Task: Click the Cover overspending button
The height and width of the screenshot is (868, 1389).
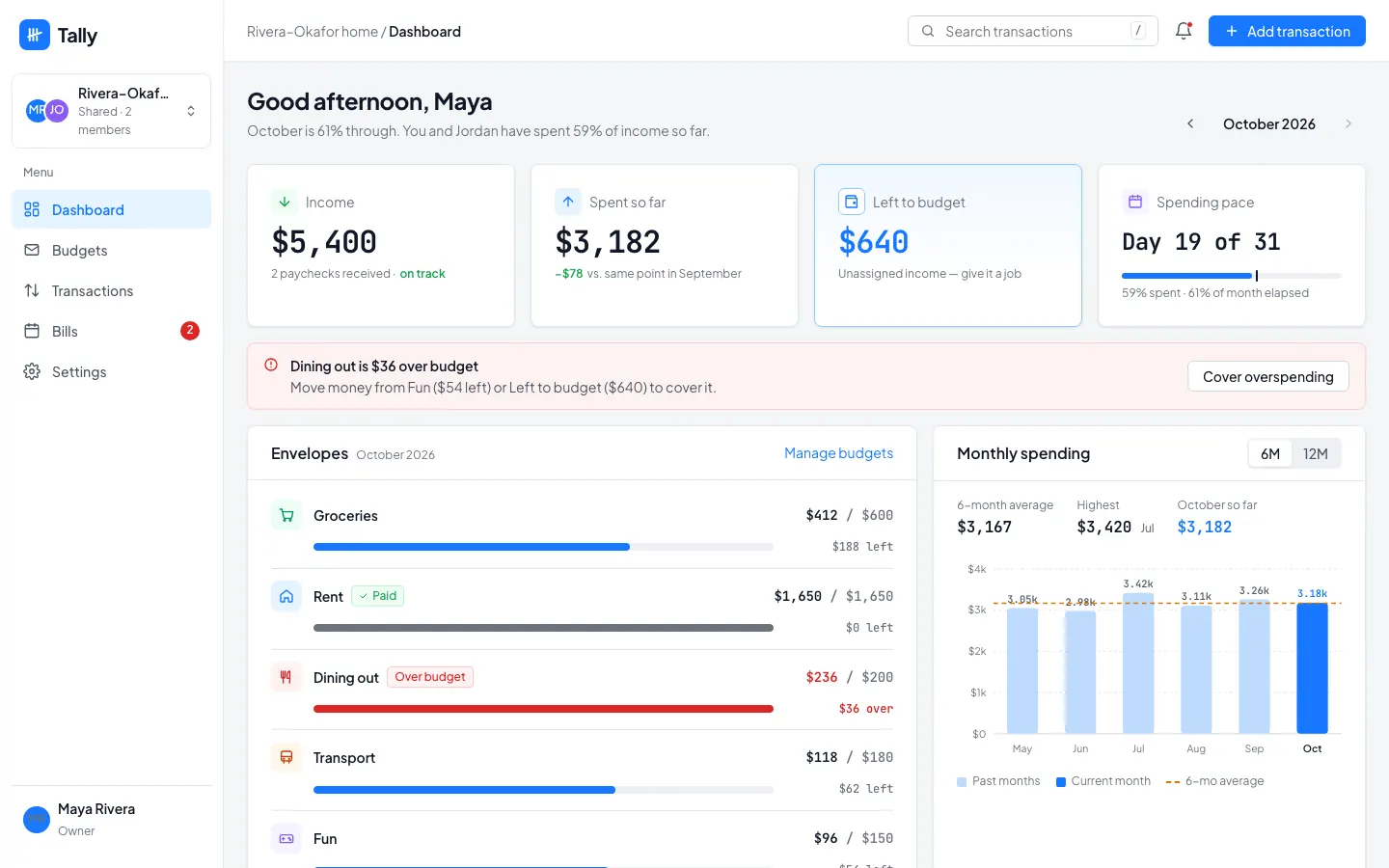Action: click(1268, 376)
